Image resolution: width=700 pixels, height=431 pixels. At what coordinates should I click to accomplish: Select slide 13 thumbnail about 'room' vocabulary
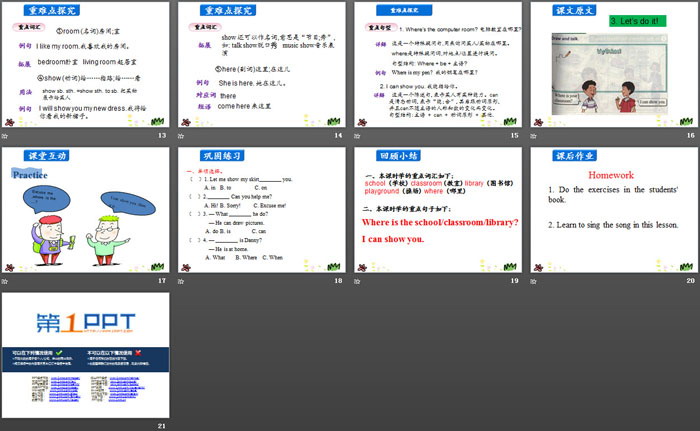point(86,64)
